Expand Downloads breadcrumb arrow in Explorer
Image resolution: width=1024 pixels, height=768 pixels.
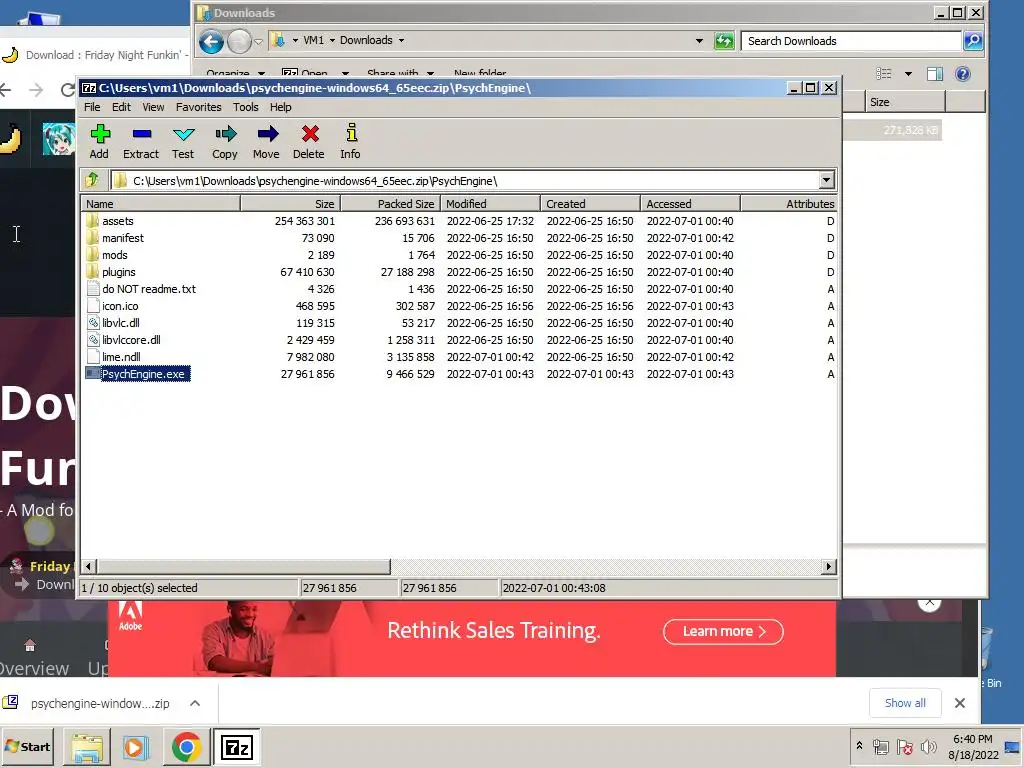[401, 40]
